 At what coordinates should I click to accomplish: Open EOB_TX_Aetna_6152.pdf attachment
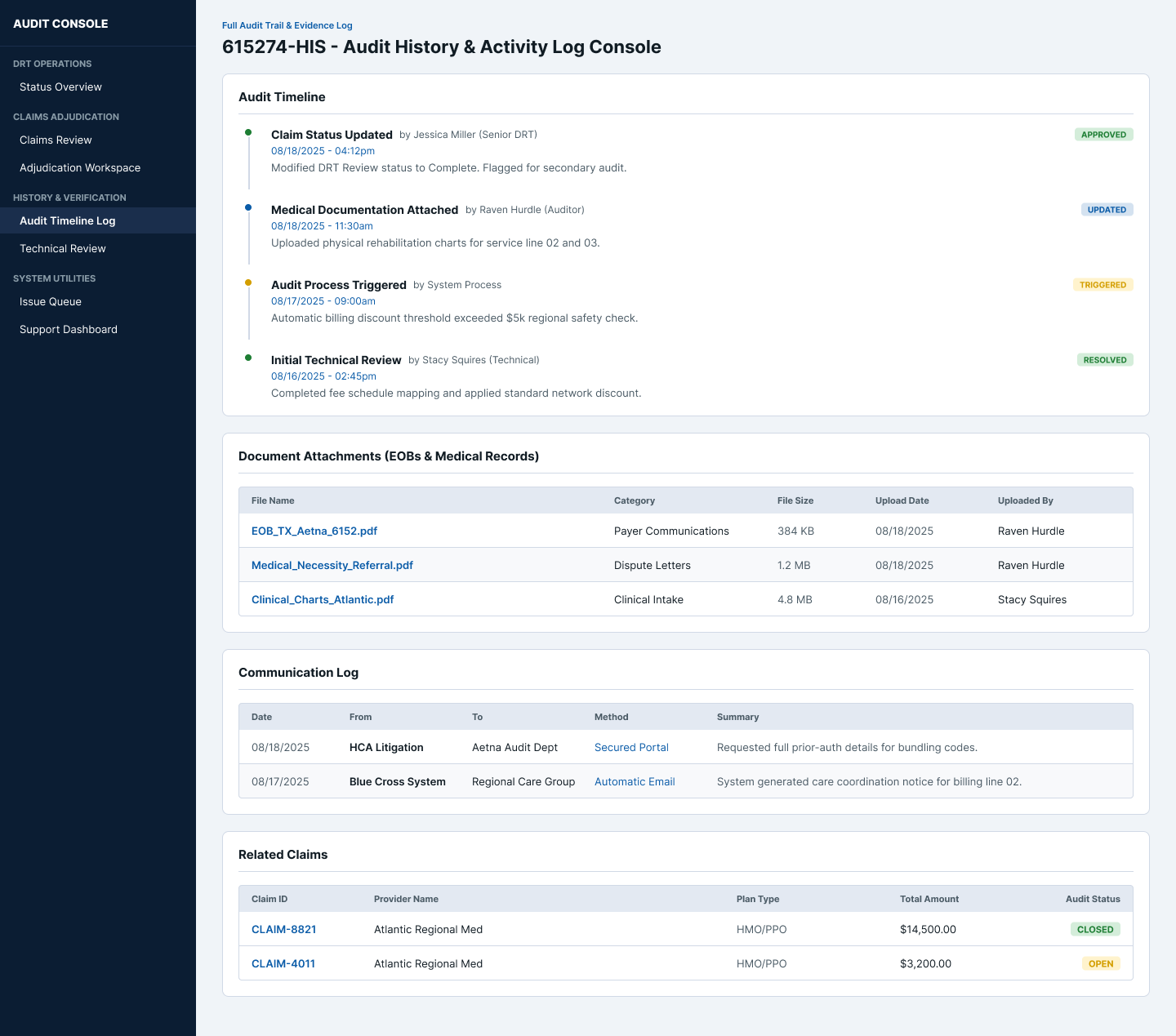pos(314,531)
